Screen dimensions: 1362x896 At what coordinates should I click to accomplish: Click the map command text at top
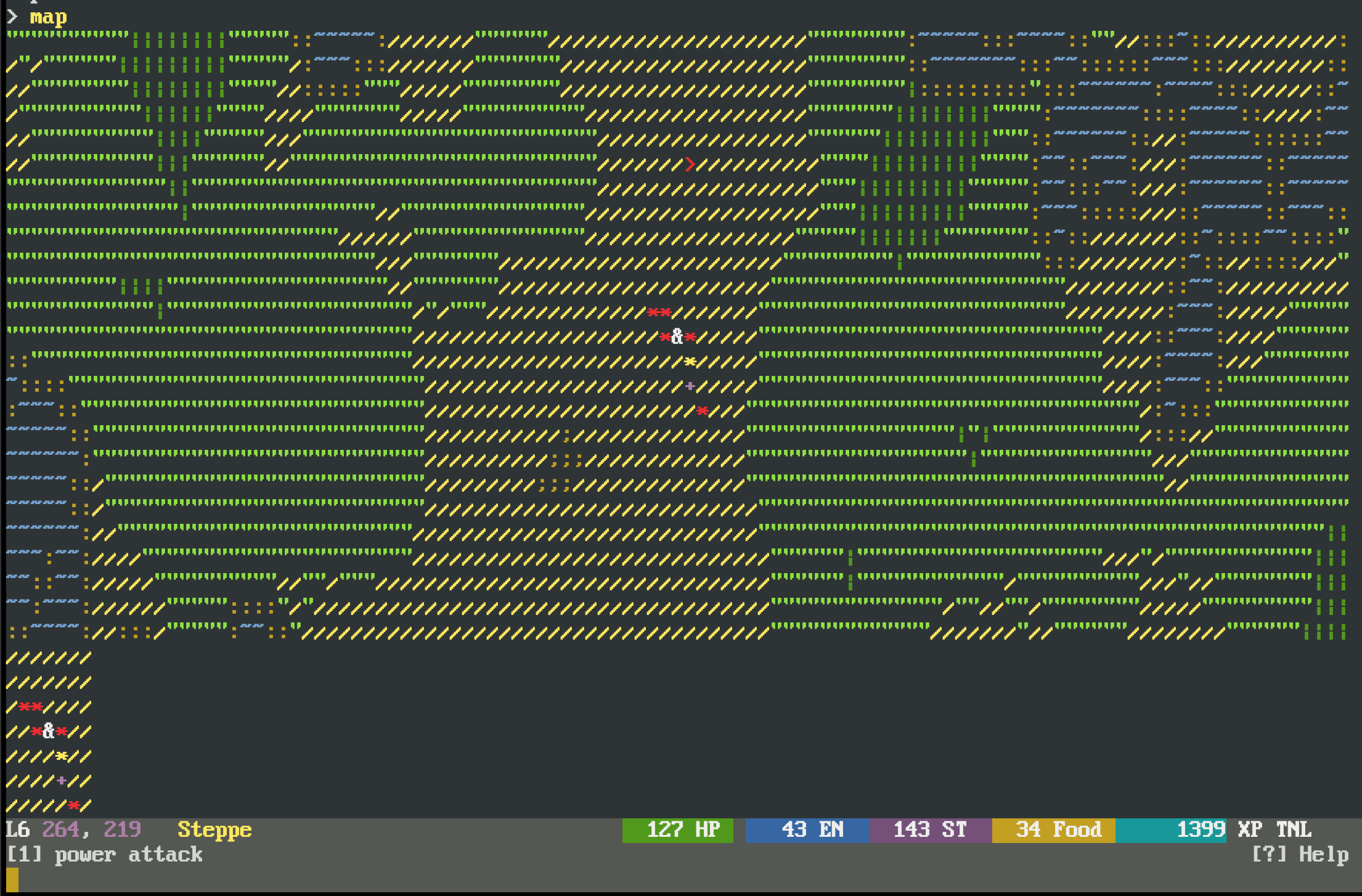48,17
